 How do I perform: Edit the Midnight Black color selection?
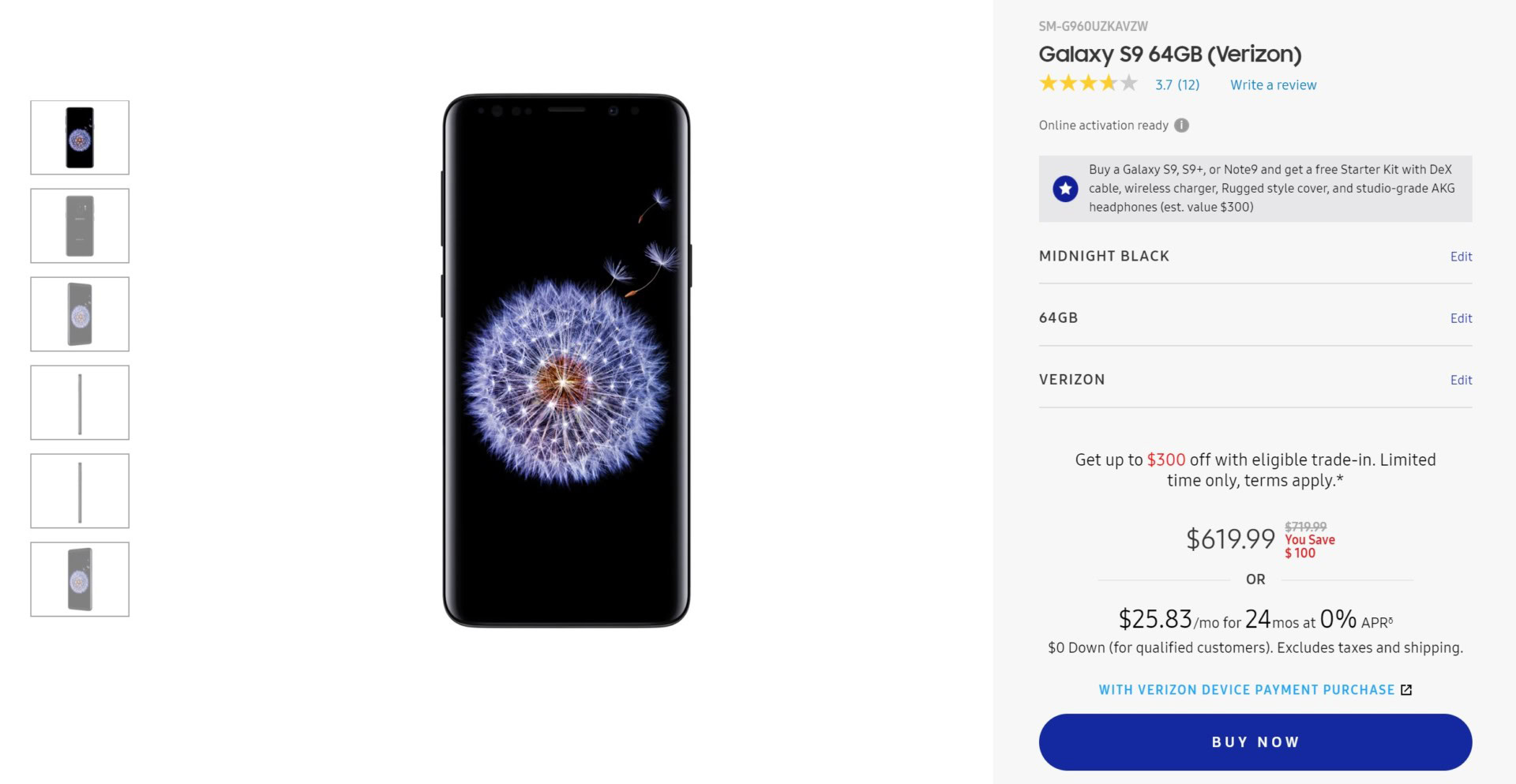point(1461,257)
